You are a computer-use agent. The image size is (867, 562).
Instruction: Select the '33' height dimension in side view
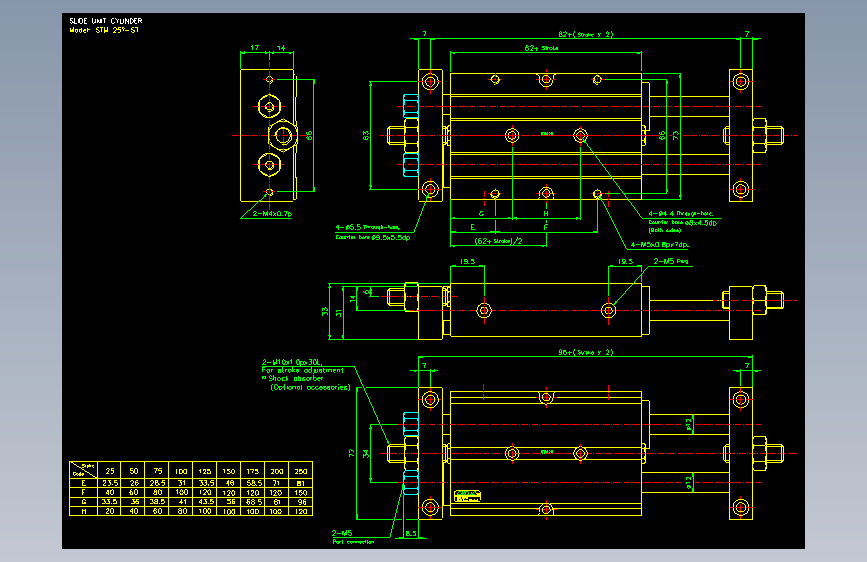click(x=325, y=311)
